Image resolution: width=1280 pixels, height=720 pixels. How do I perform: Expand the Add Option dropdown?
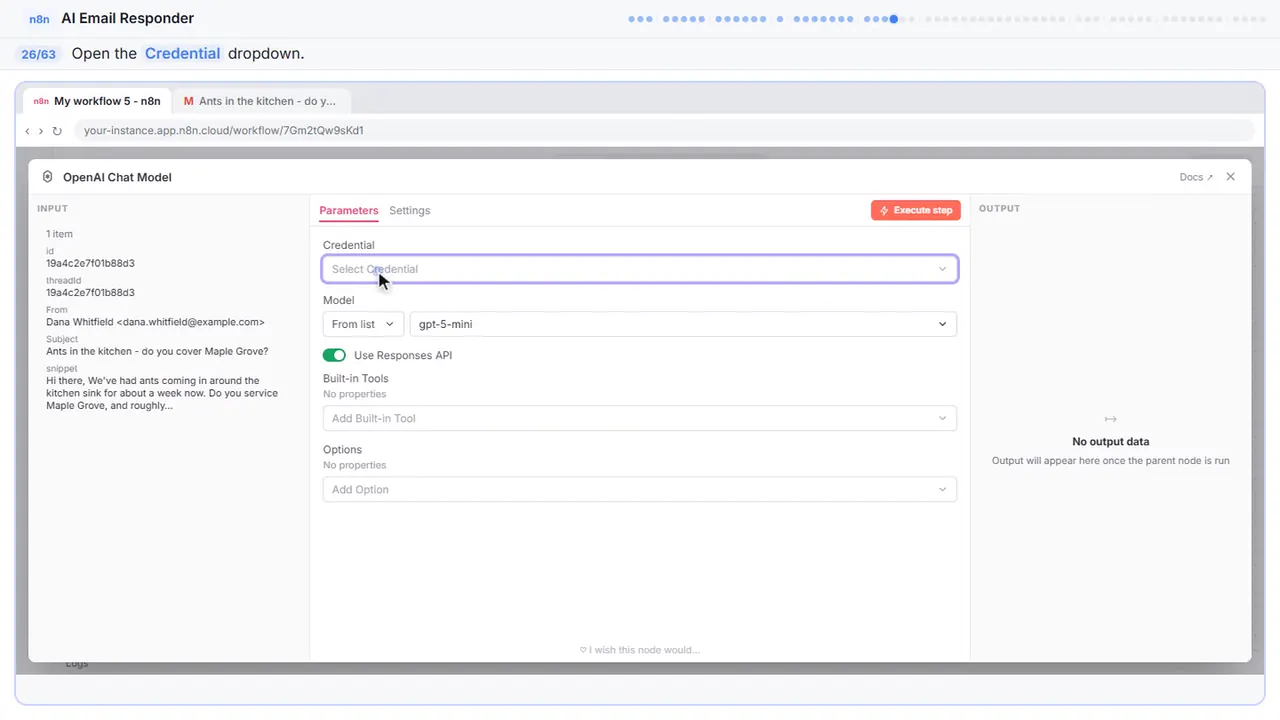click(x=640, y=489)
